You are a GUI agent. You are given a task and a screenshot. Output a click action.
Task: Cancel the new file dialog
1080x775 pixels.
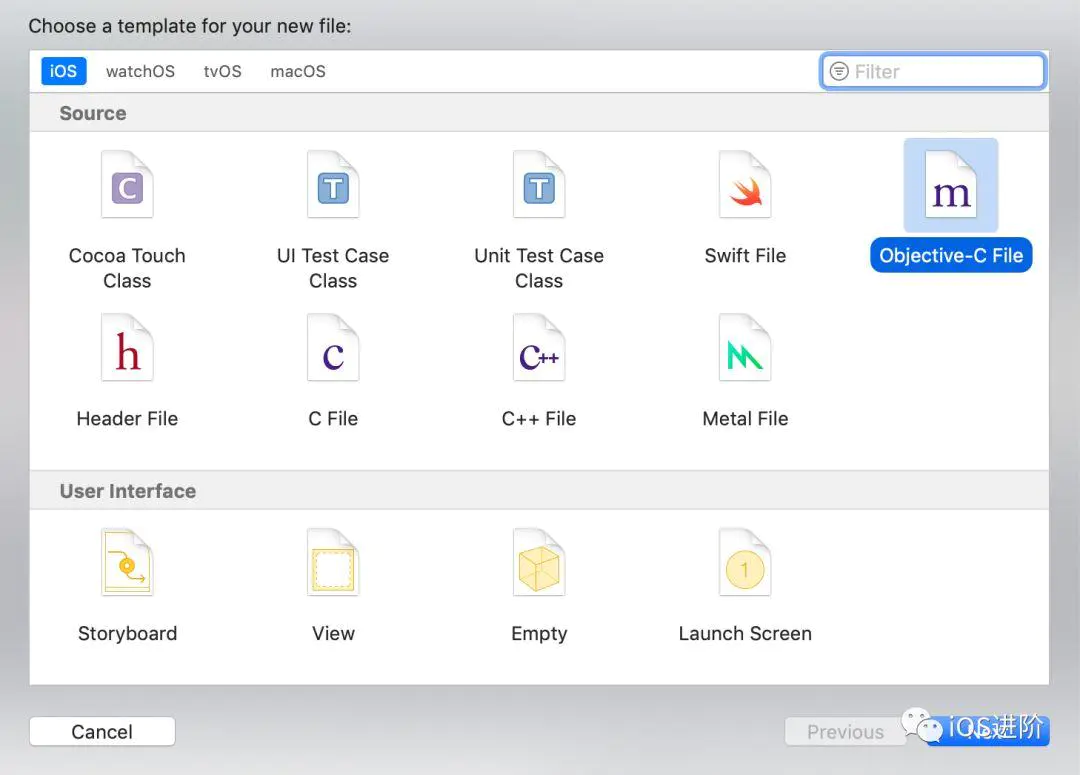click(102, 732)
